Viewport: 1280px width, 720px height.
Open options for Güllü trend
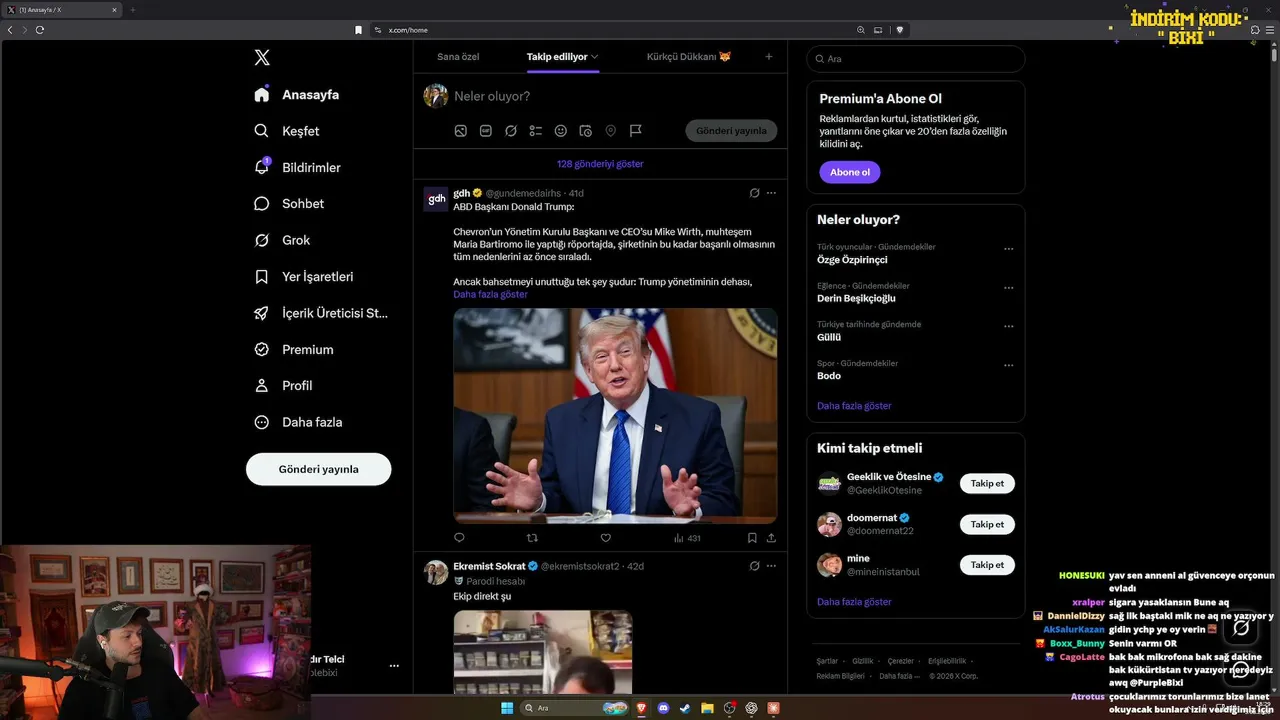(1008, 326)
